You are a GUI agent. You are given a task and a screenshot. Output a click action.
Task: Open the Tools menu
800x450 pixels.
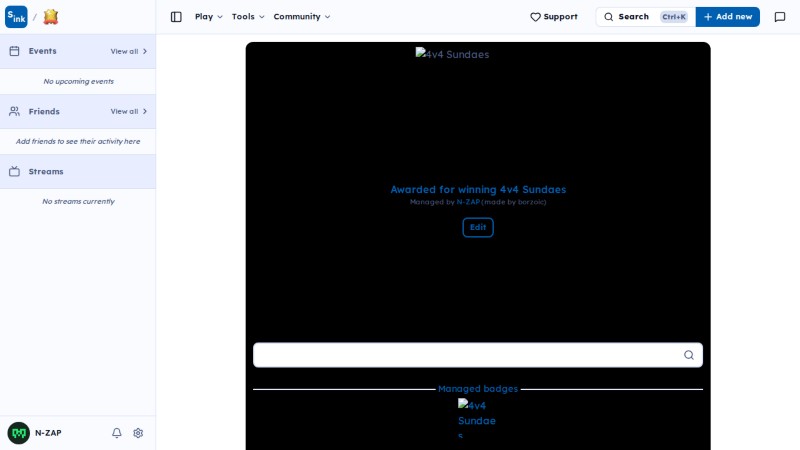248,17
